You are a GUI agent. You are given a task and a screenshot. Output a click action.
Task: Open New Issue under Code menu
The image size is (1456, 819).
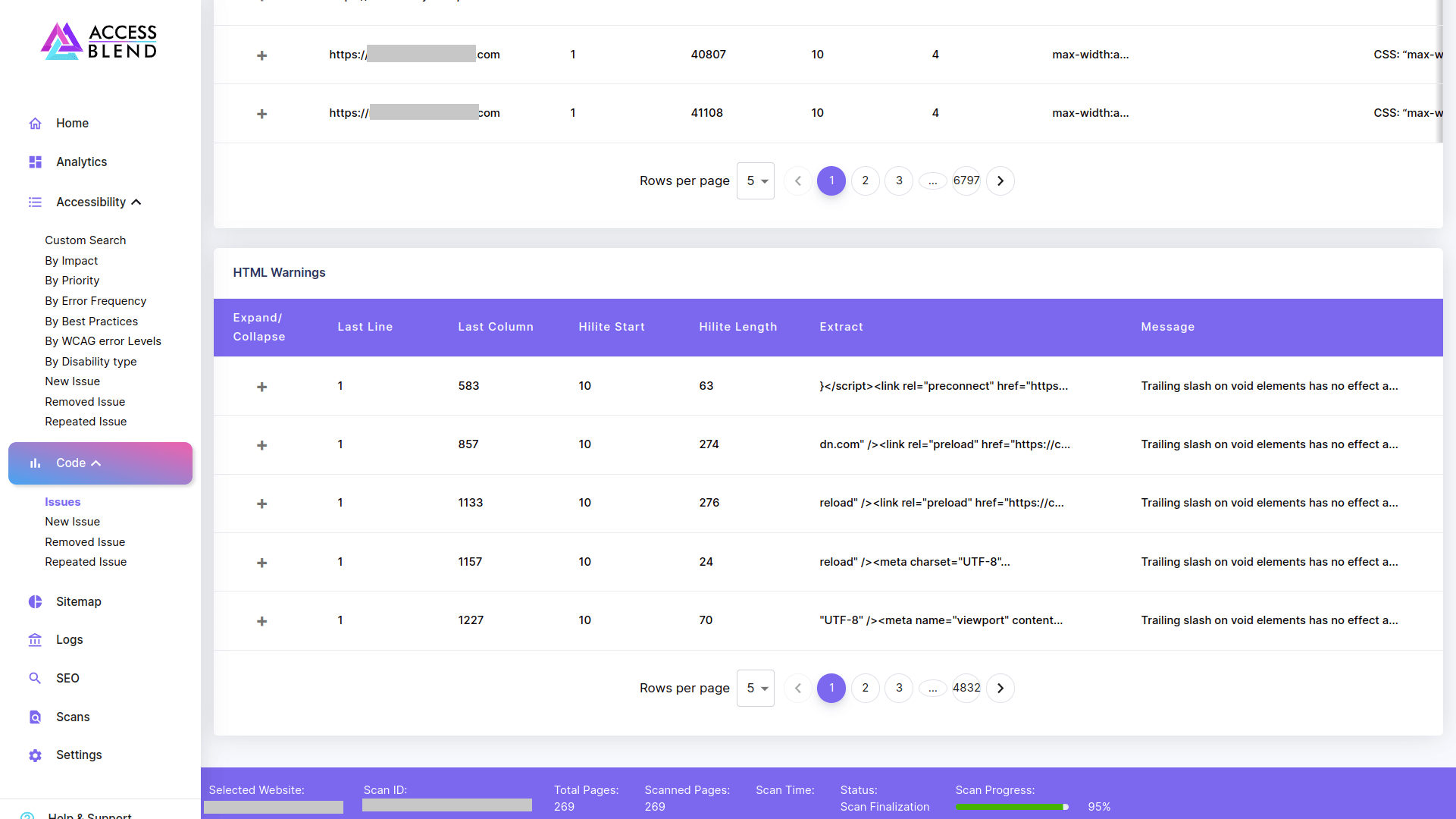[x=72, y=522]
